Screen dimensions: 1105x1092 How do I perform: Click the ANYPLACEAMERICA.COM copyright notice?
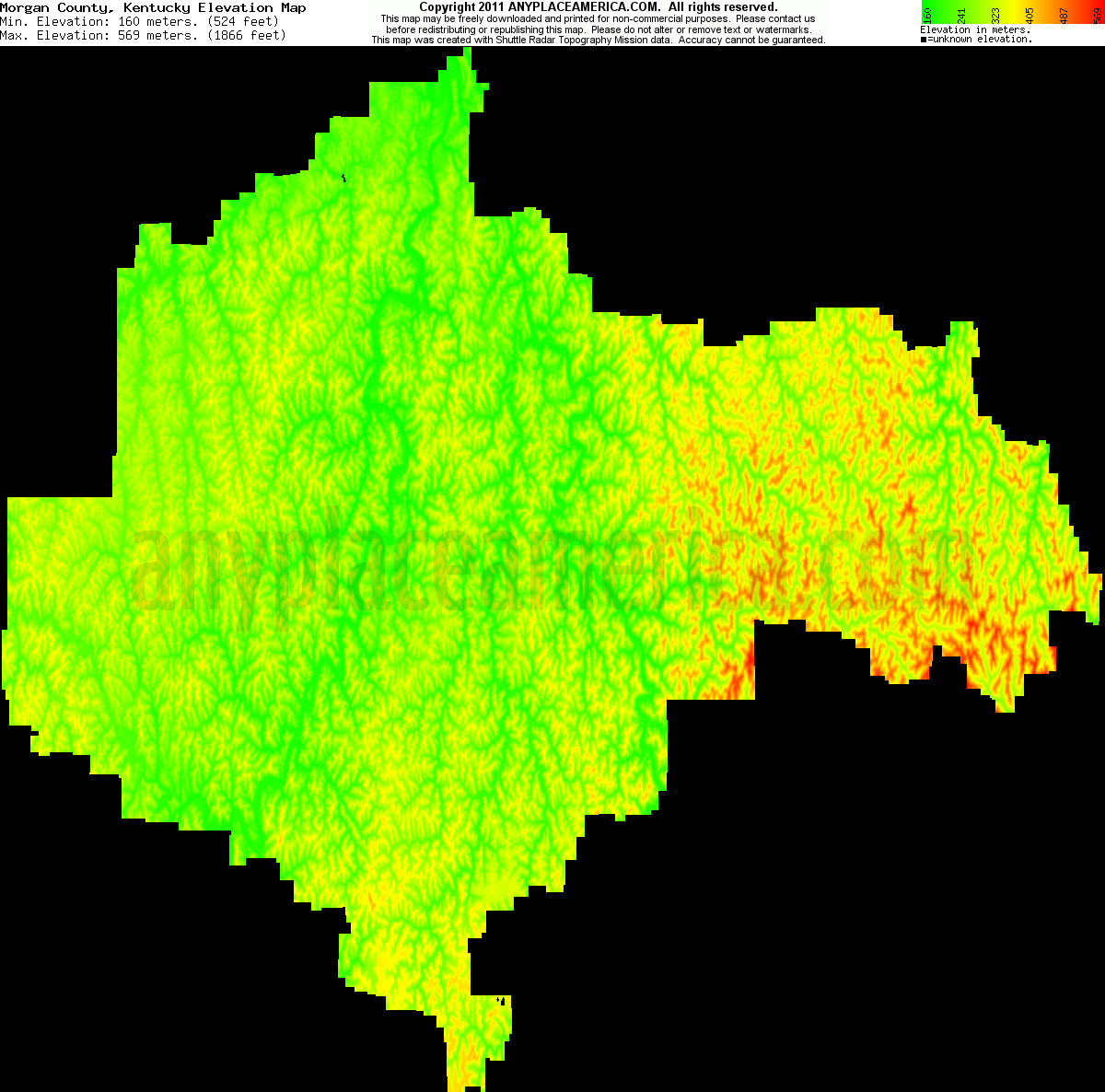(x=598, y=6)
